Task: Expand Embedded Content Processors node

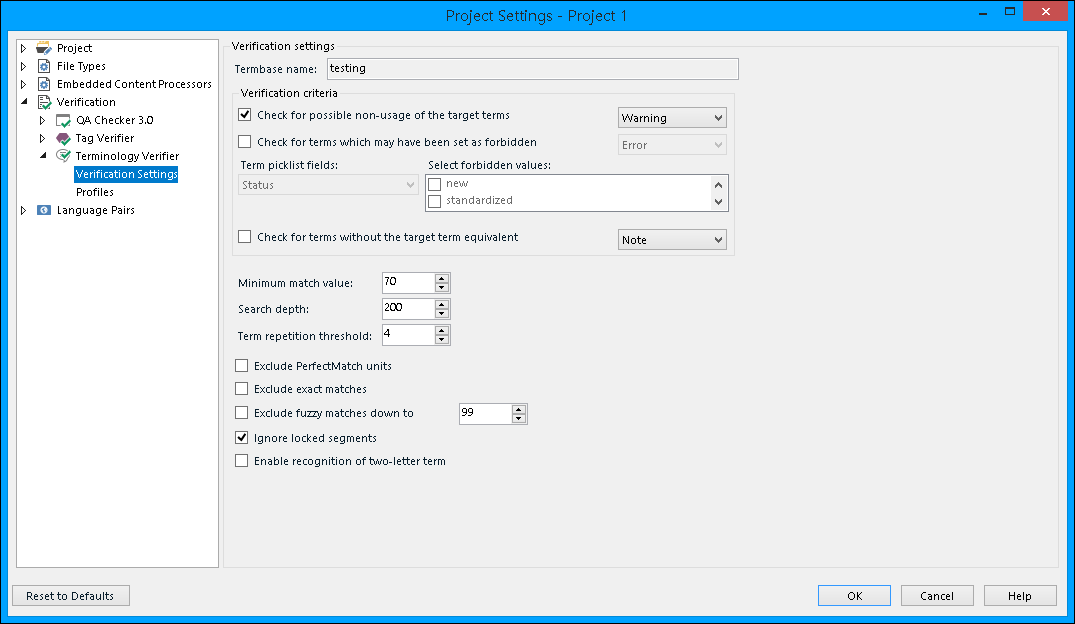Action: click(23, 84)
